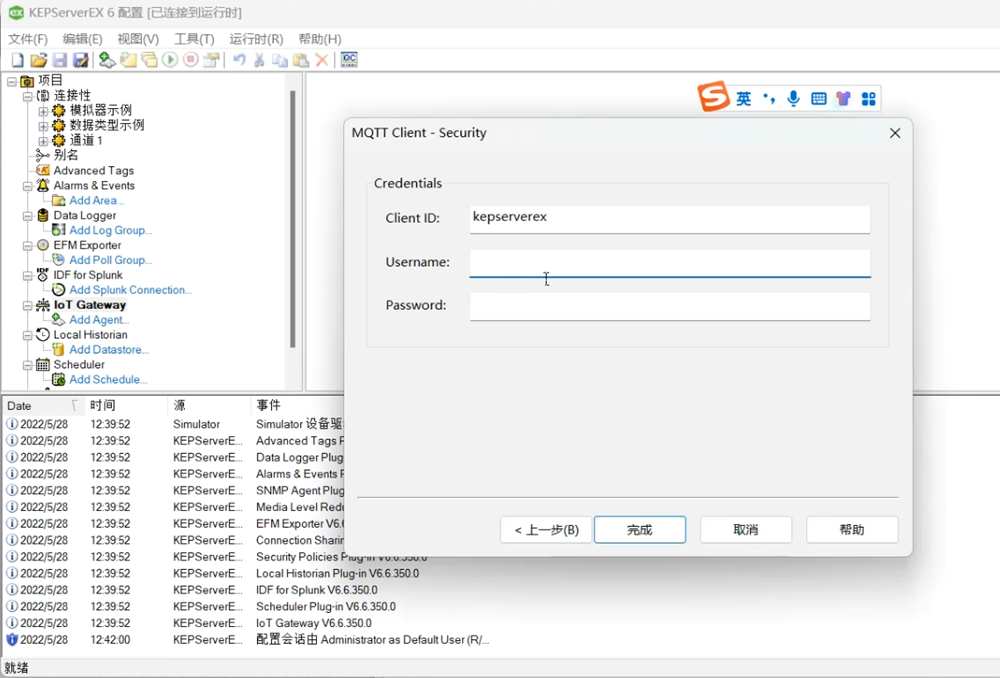Launch the Quick Client (QC) toolbar icon

[x=349, y=60]
